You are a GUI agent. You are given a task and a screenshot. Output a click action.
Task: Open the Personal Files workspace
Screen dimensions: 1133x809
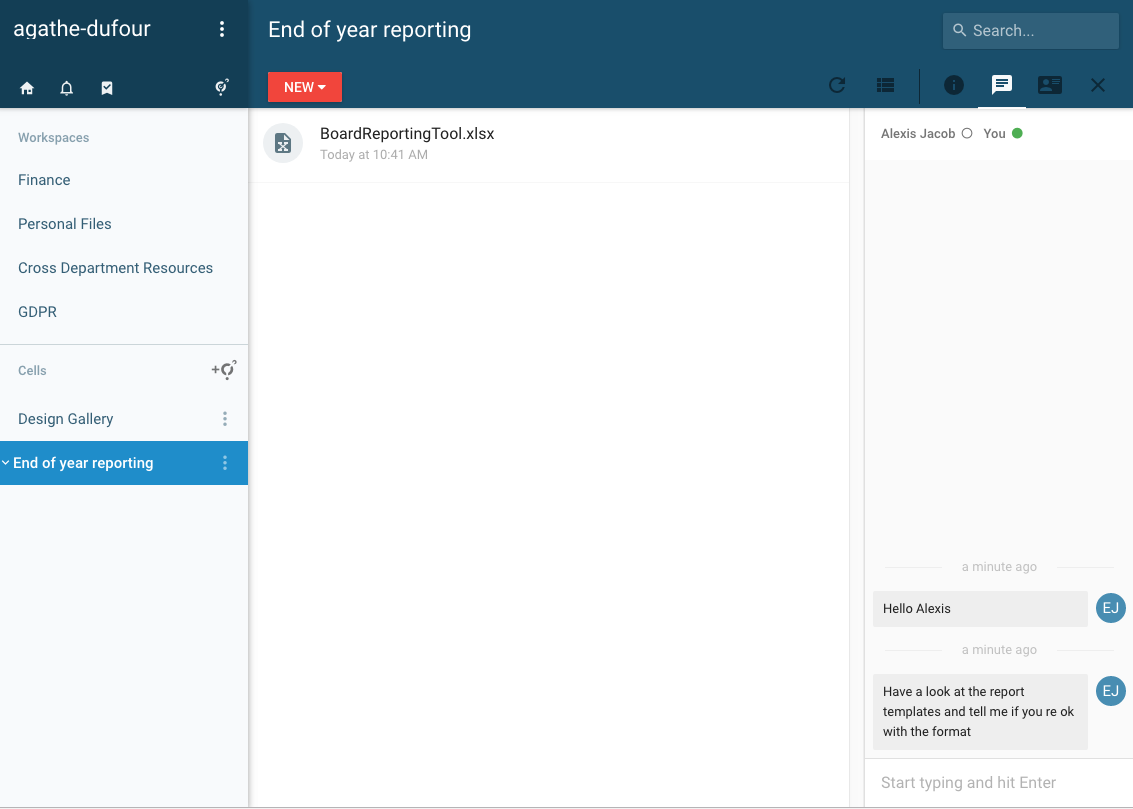[65, 224]
